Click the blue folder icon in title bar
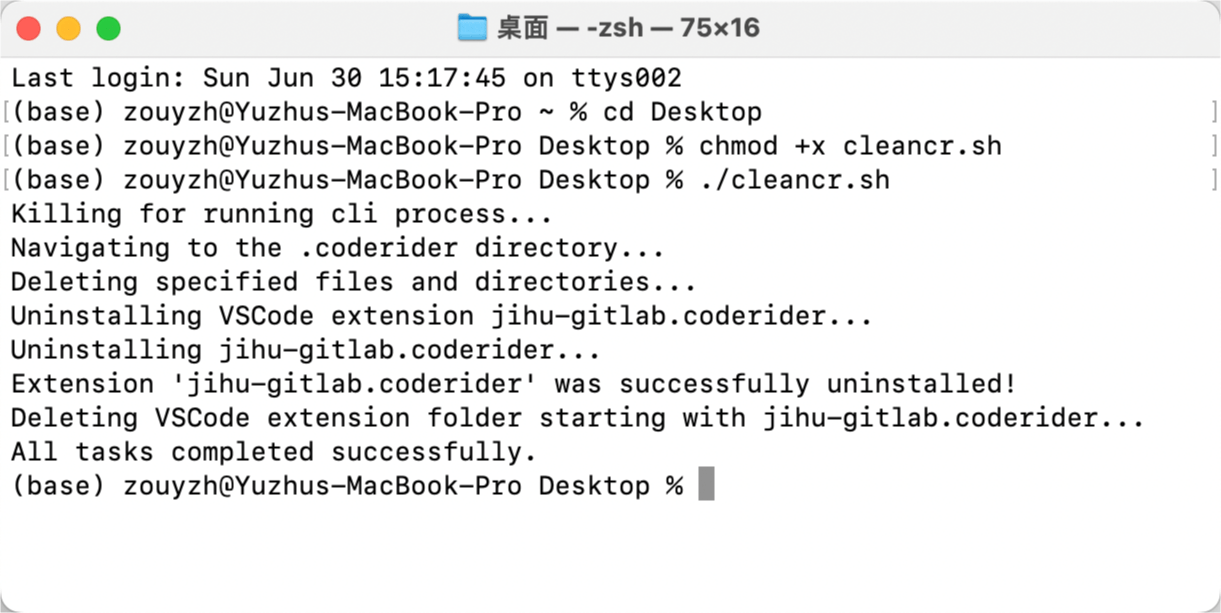Image resolution: width=1221 pixels, height=613 pixels. coord(472,28)
